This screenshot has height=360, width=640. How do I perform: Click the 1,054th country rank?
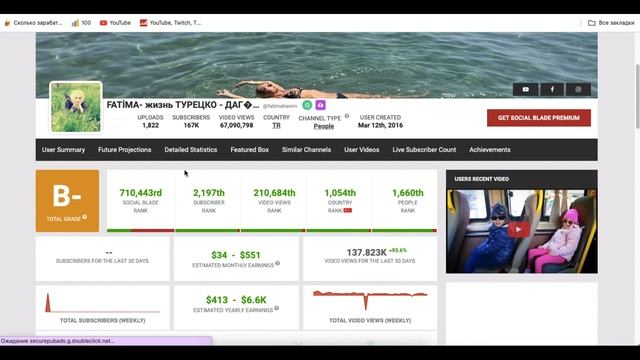[x=340, y=193]
